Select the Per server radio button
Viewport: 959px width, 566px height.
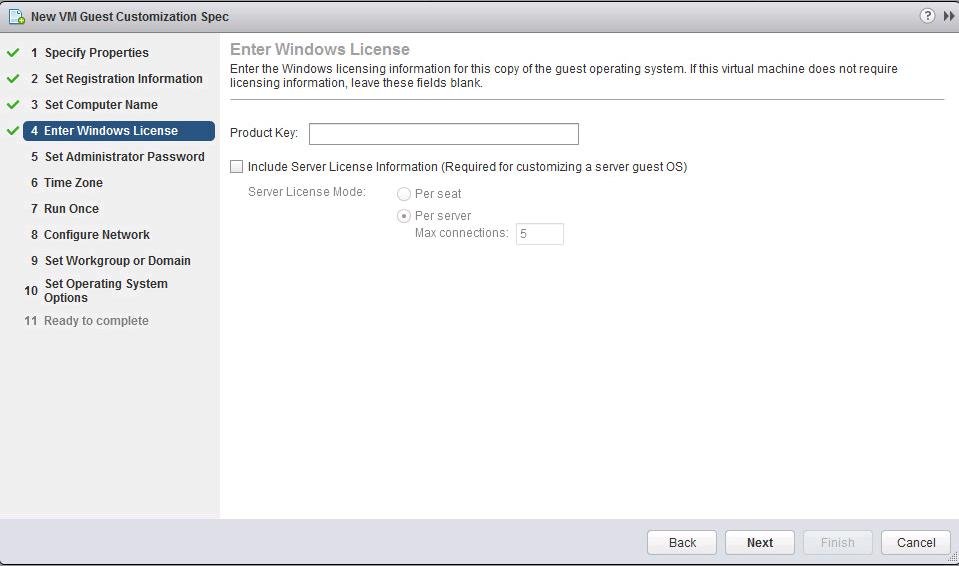(x=404, y=216)
